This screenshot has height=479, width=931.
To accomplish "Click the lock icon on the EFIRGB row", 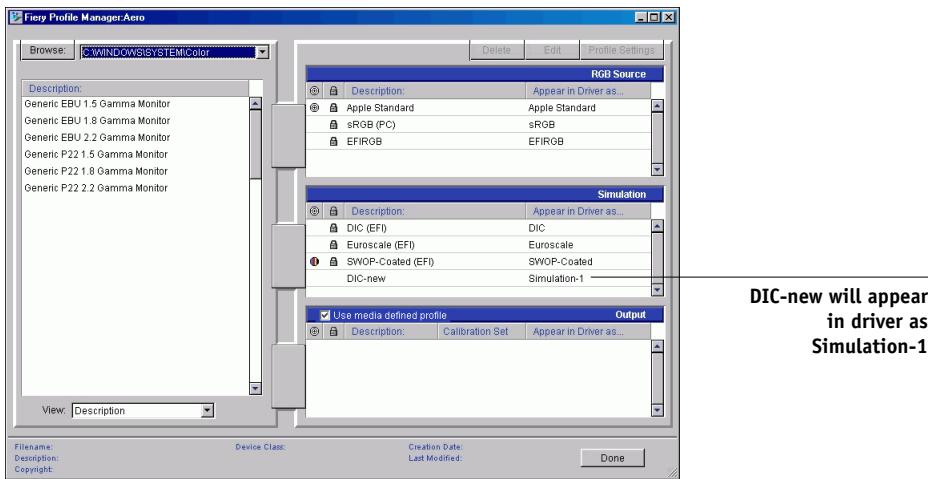I will [333, 141].
